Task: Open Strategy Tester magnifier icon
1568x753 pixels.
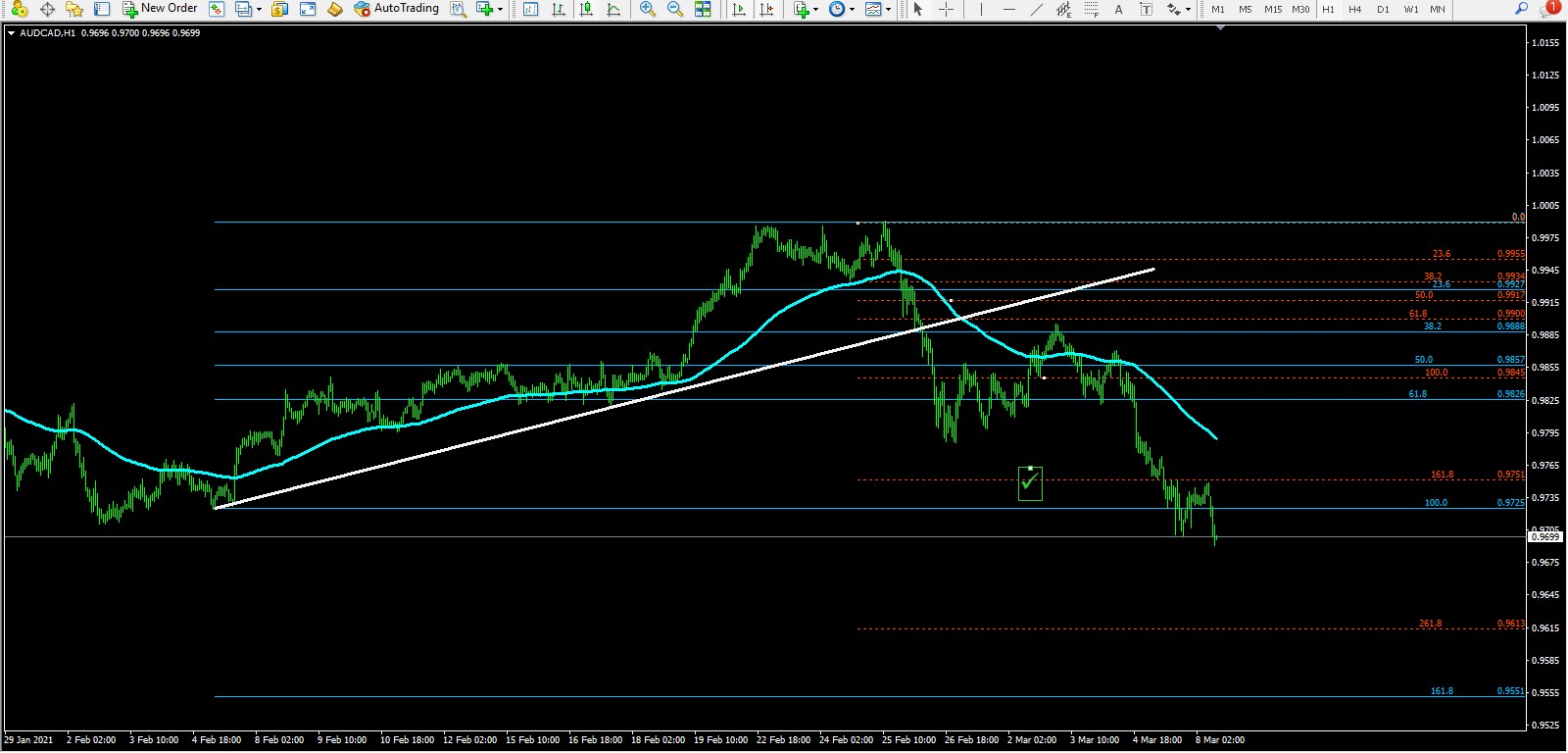Action: (458, 9)
